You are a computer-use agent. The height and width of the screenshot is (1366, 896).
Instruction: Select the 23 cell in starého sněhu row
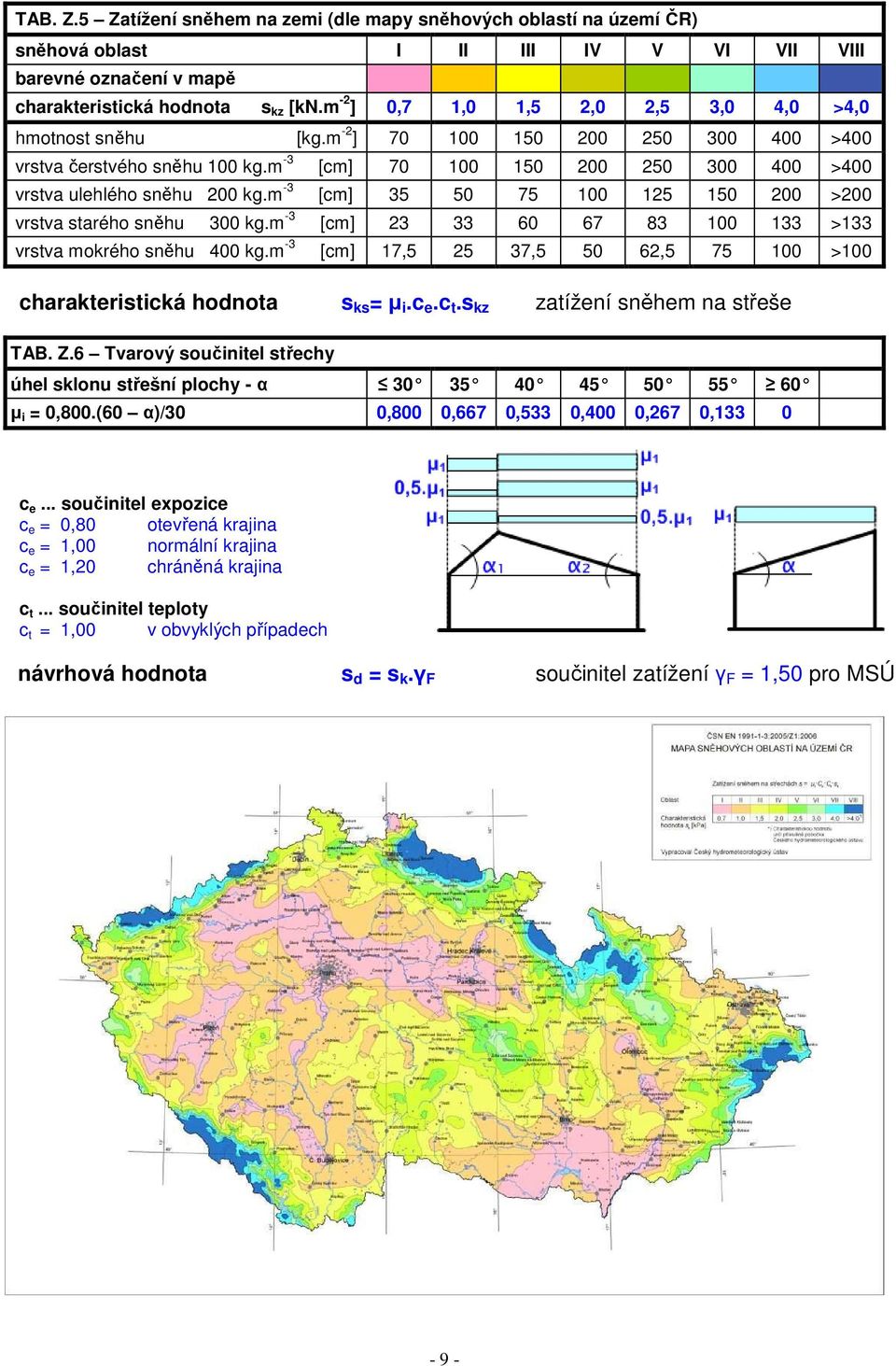point(399,223)
